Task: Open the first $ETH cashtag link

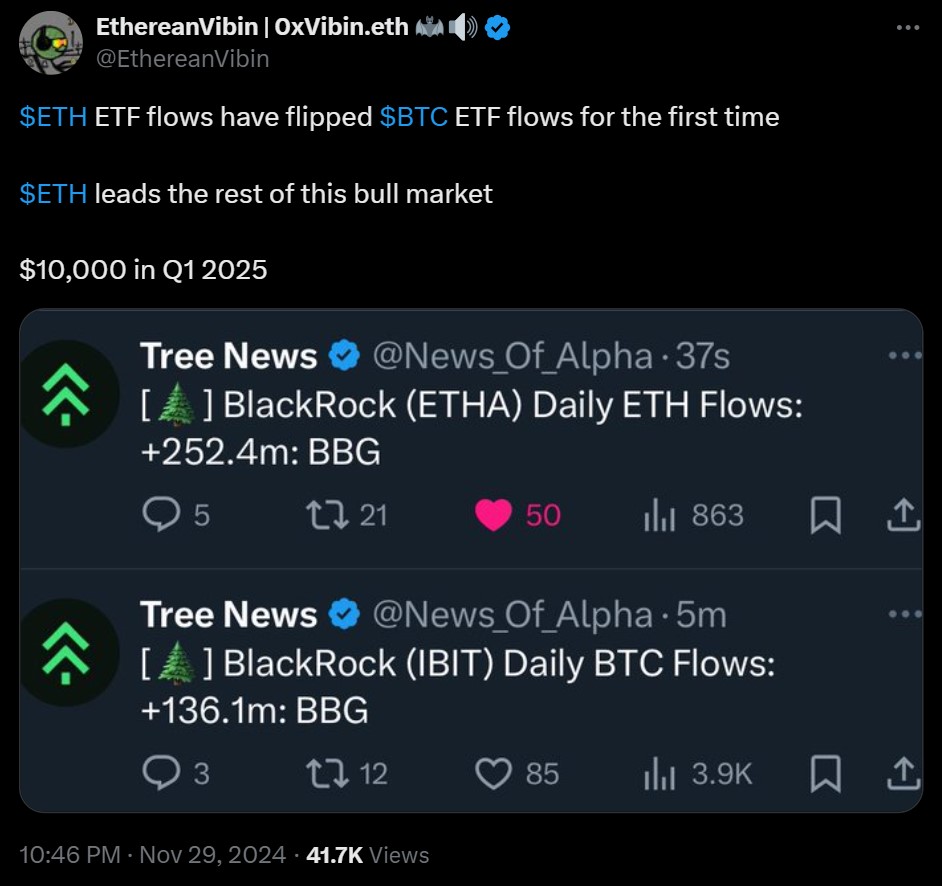Action: click(x=53, y=117)
